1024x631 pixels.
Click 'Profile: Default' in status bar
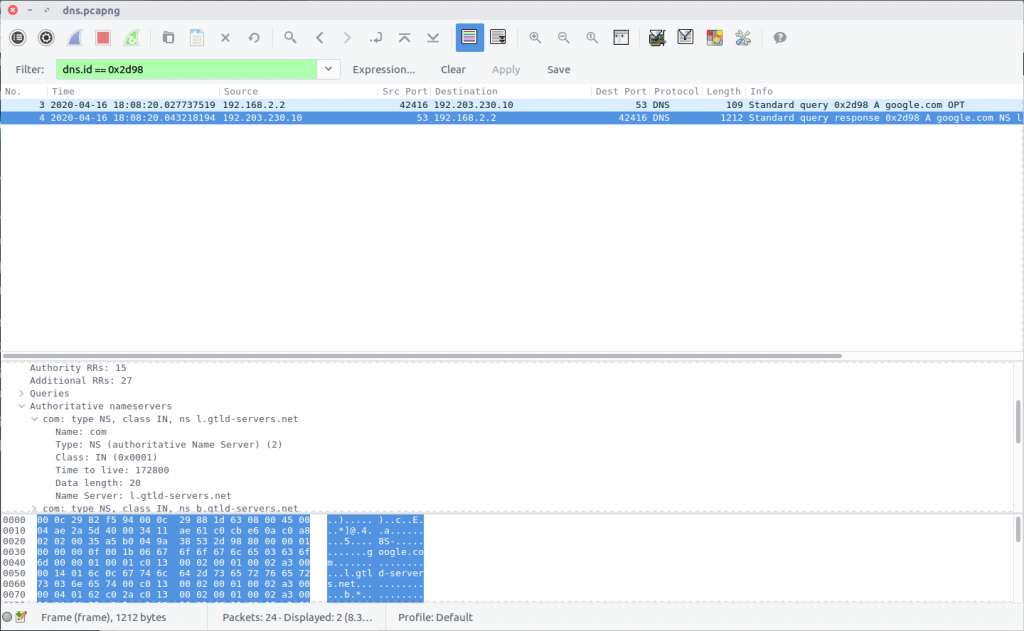click(x=435, y=617)
